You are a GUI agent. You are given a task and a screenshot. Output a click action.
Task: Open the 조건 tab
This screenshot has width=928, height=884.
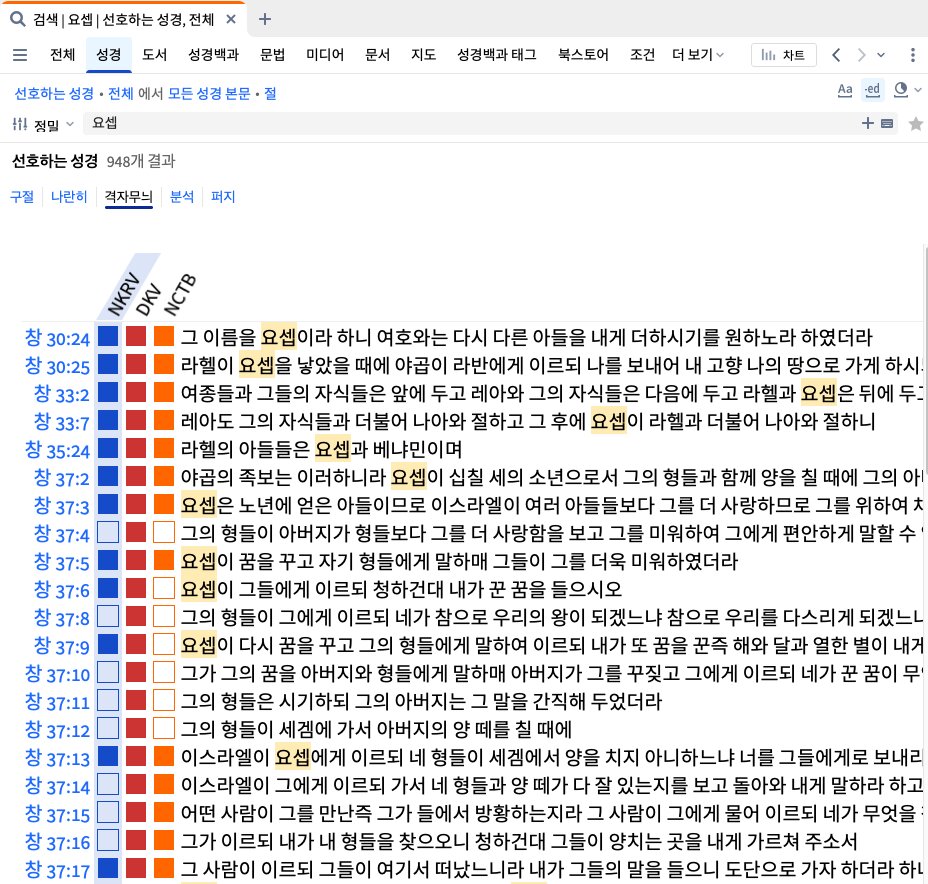[x=643, y=55]
